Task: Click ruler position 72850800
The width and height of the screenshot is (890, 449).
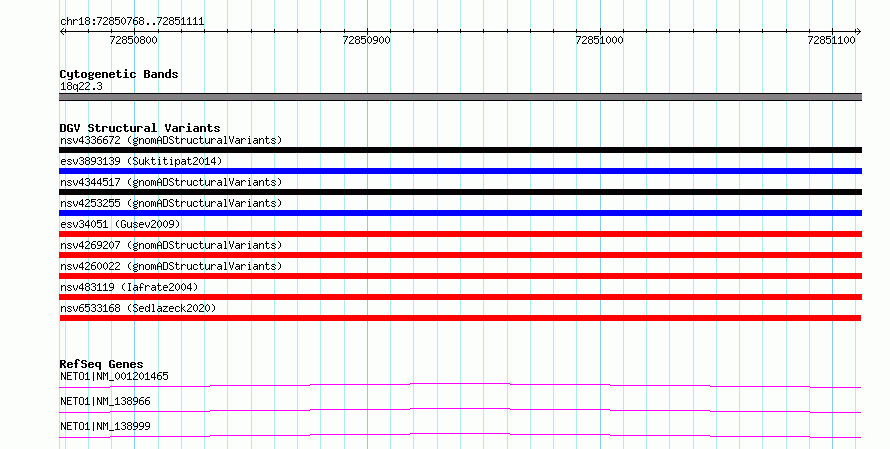Action: [x=133, y=40]
